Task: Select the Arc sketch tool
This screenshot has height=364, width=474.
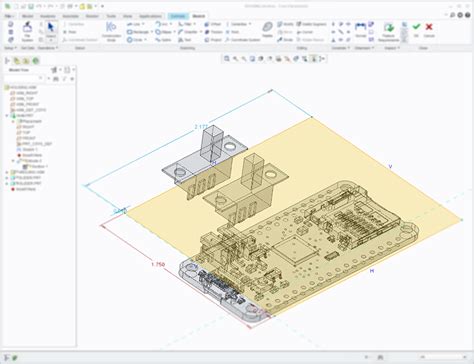Action: click(x=162, y=24)
